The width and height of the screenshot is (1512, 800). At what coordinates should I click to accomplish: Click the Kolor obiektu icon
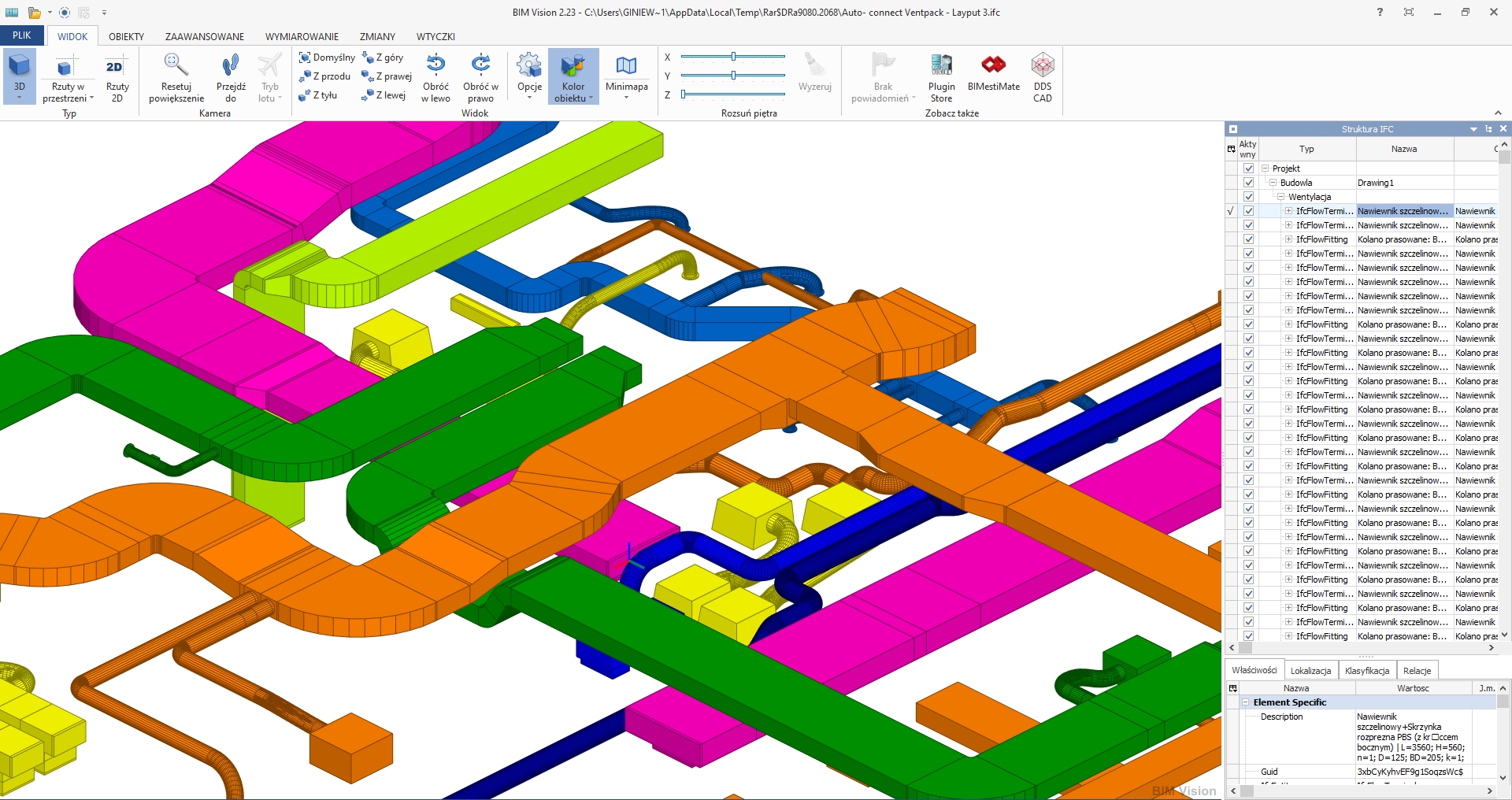point(573,66)
